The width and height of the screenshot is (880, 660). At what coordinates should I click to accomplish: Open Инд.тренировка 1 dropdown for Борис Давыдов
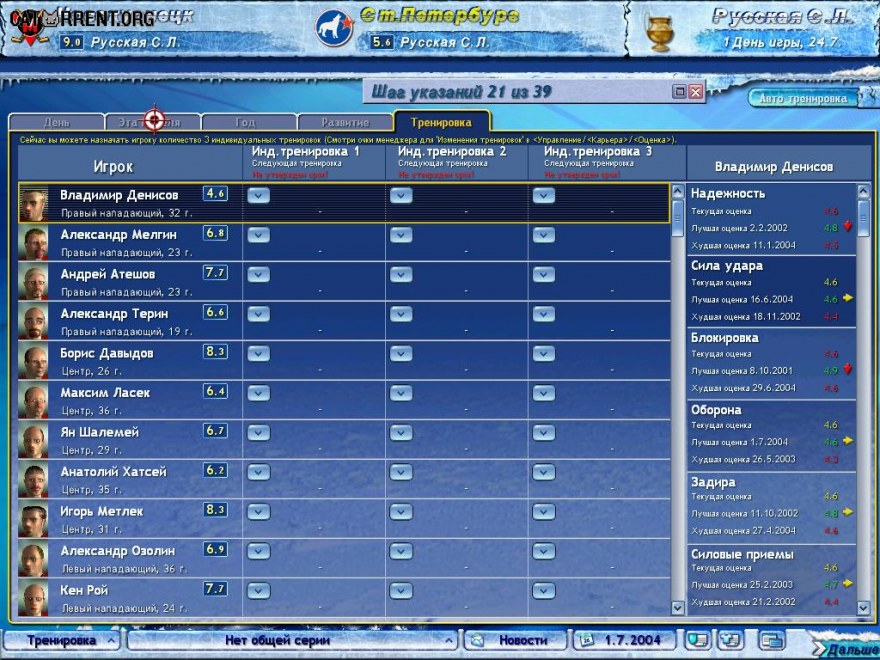pos(259,354)
